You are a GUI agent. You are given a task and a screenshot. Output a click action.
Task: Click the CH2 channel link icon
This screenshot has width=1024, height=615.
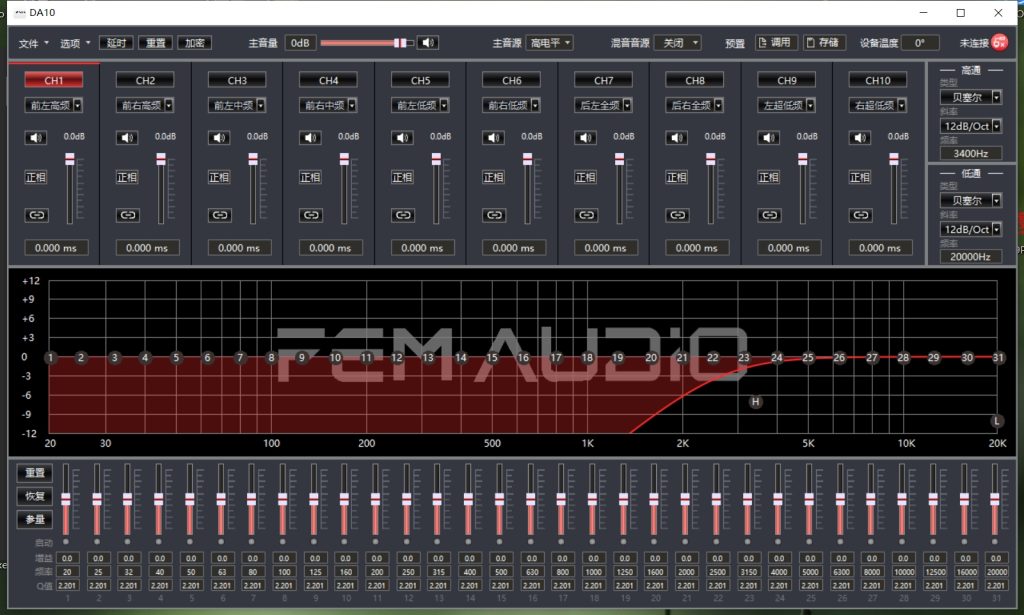[x=128, y=215]
